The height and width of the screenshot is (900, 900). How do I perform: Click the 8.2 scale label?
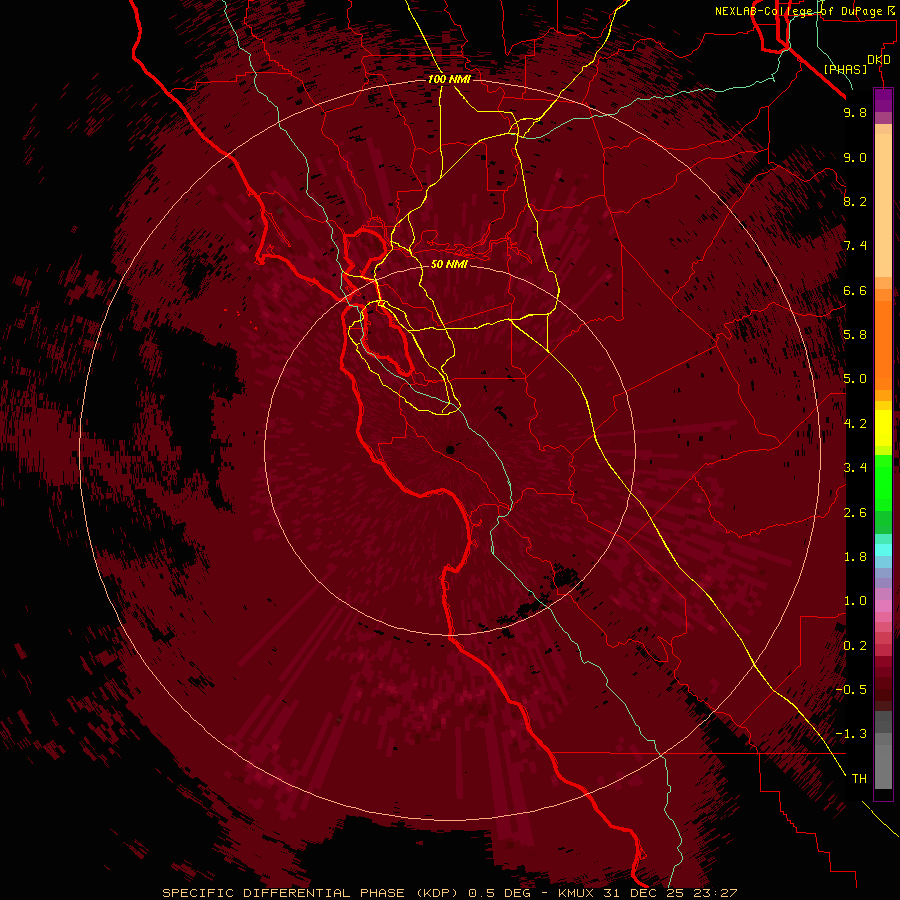(855, 201)
